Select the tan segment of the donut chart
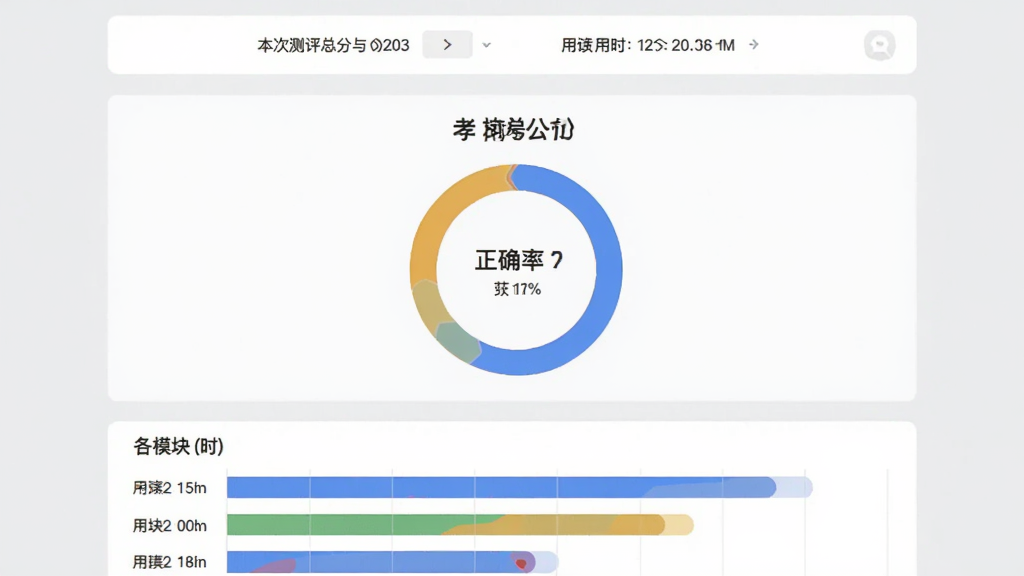1024x576 pixels. pos(430,308)
